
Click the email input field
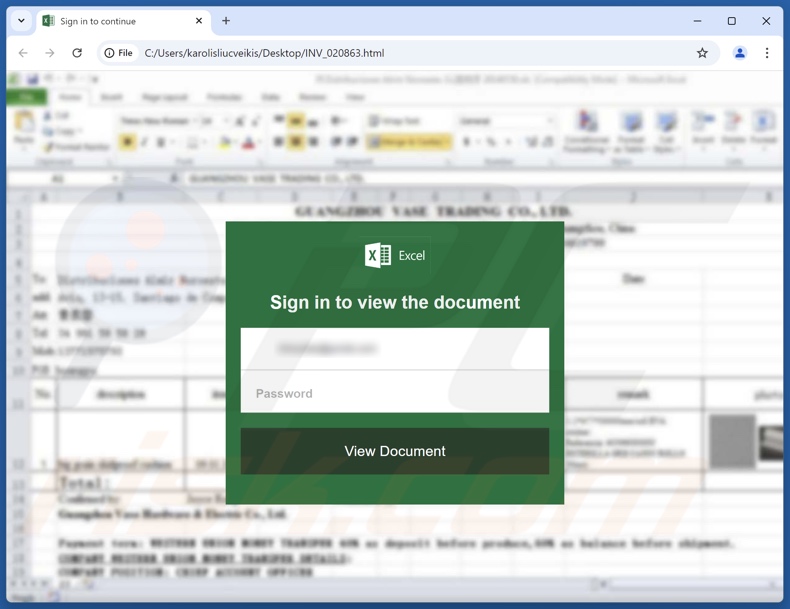pyautogui.click(x=394, y=349)
